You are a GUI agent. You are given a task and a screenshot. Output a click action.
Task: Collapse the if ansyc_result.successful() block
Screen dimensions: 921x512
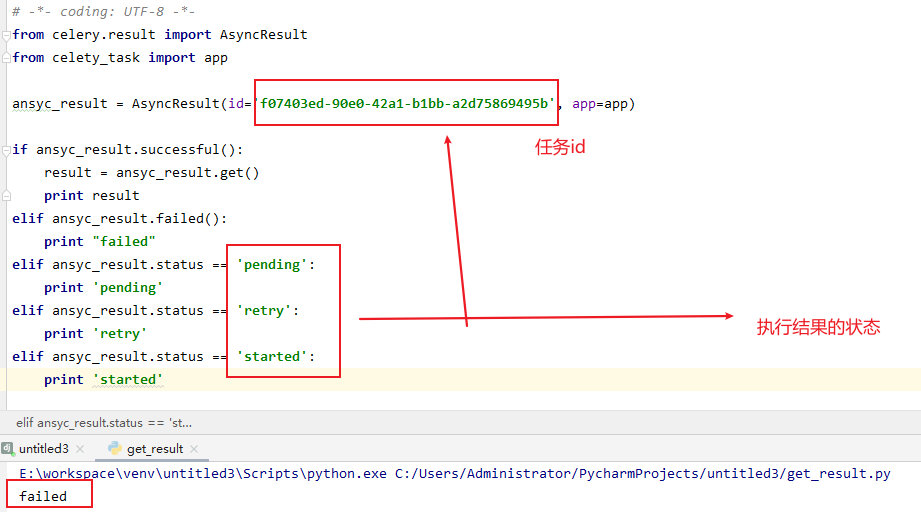click(6, 150)
